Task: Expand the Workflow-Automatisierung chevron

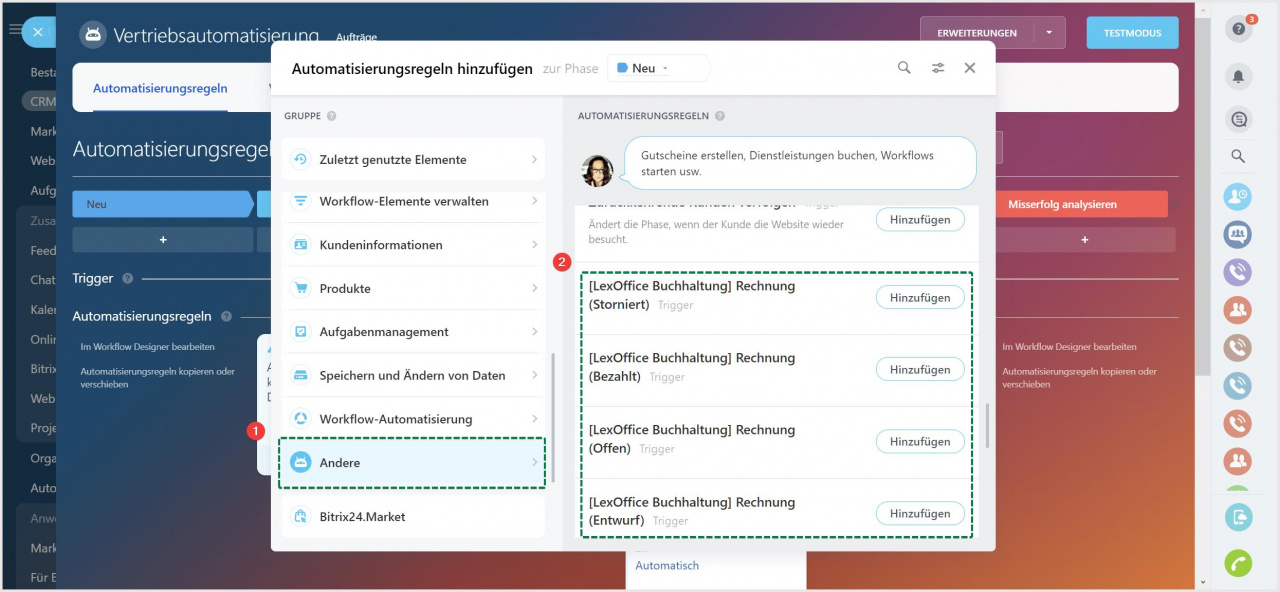Action: (x=534, y=419)
